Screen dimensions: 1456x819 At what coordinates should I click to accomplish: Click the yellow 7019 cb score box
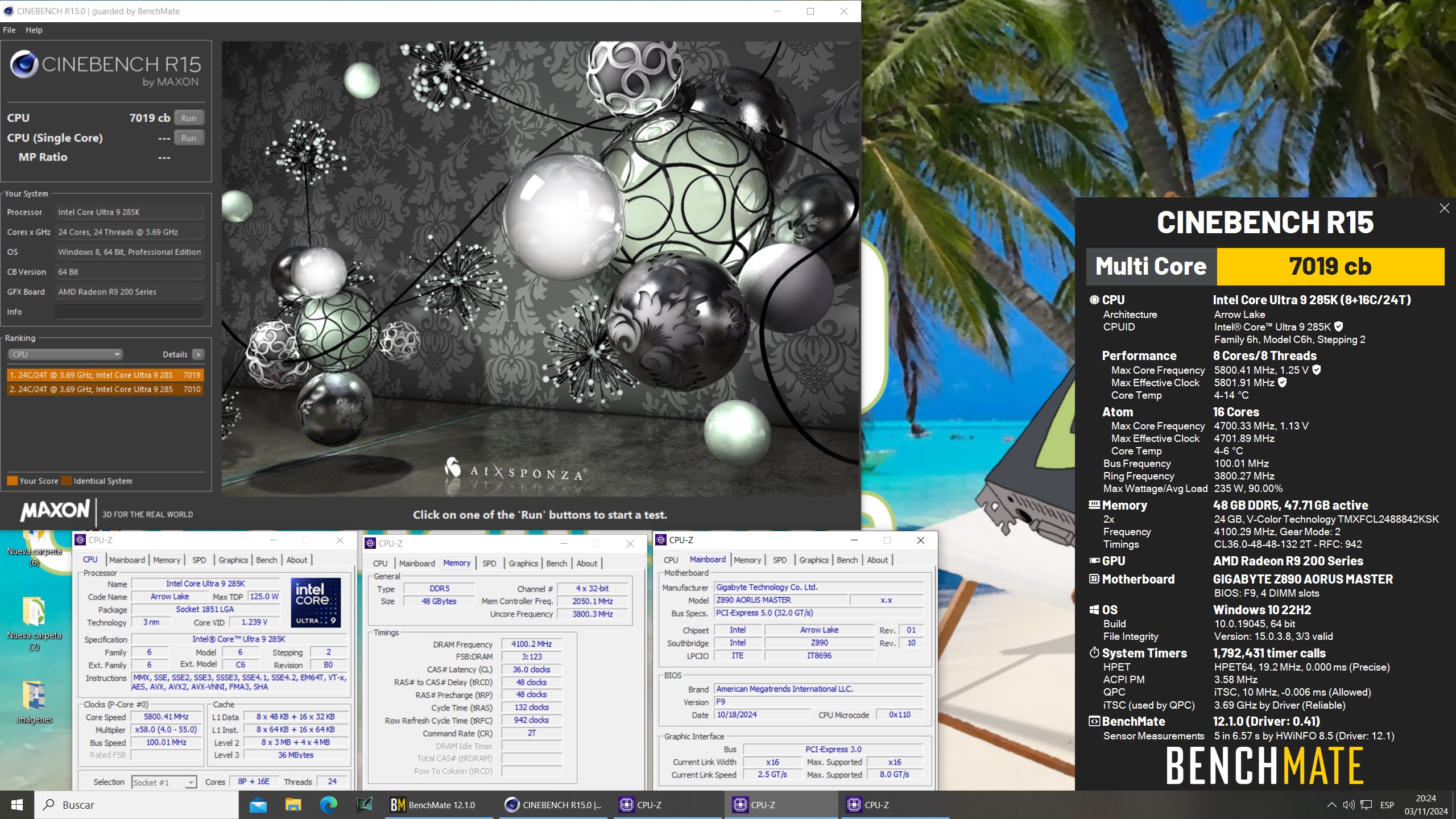(x=1330, y=266)
